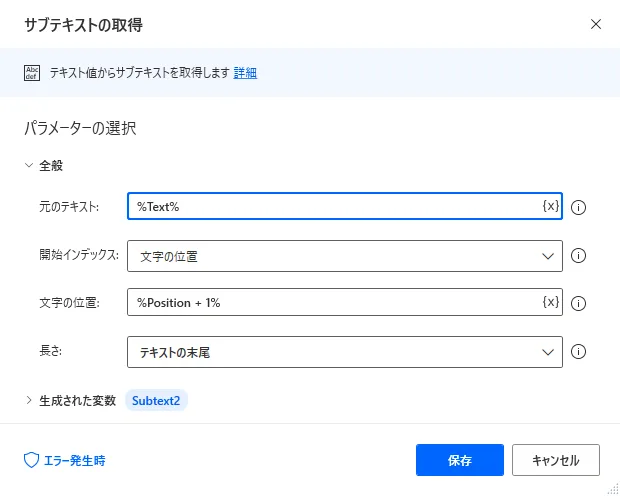Click the Abc text action icon
Viewport: 620px width, 496px height.
pyautogui.click(x=30, y=73)
